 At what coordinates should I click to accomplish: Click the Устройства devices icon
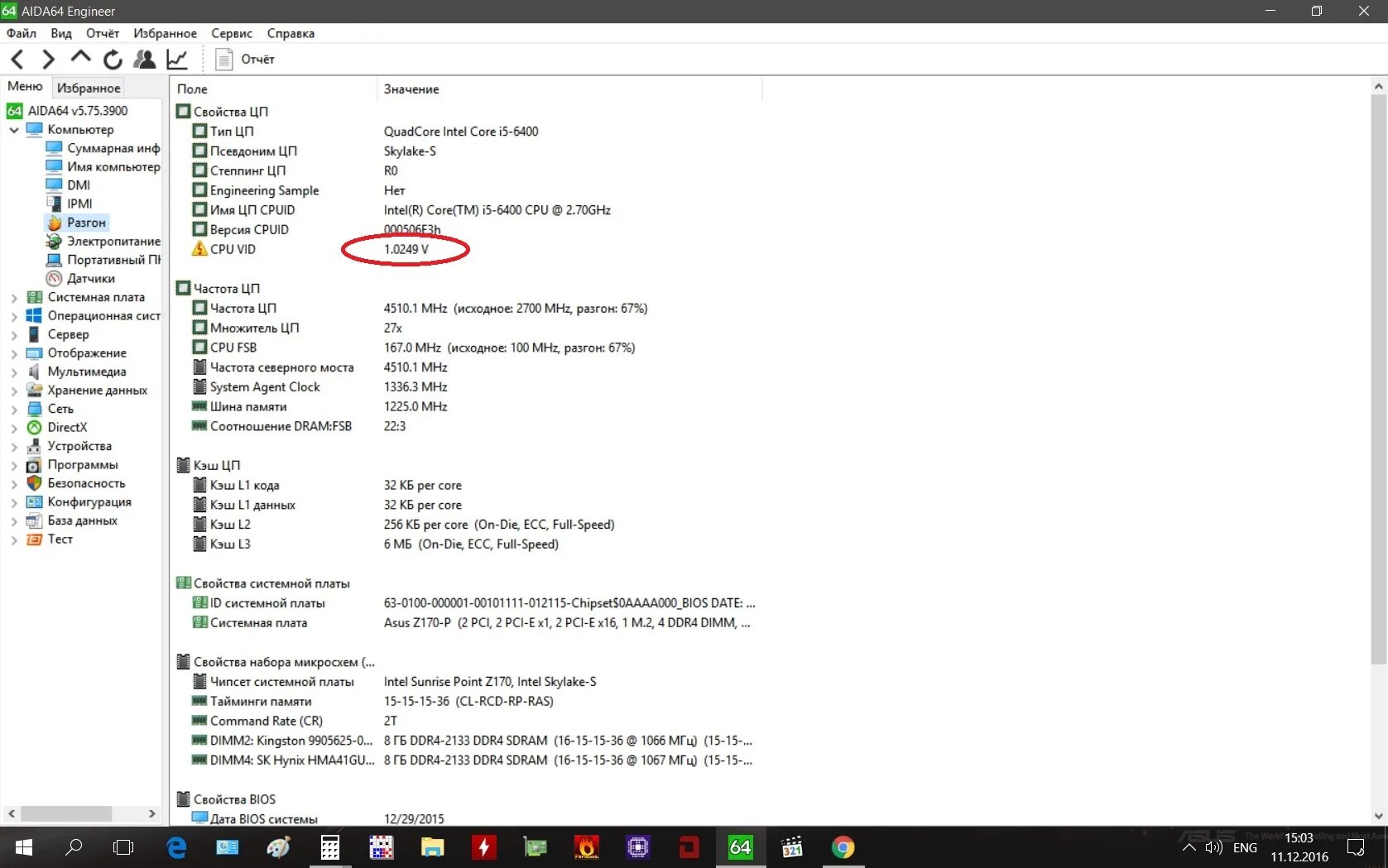(34, 446)
